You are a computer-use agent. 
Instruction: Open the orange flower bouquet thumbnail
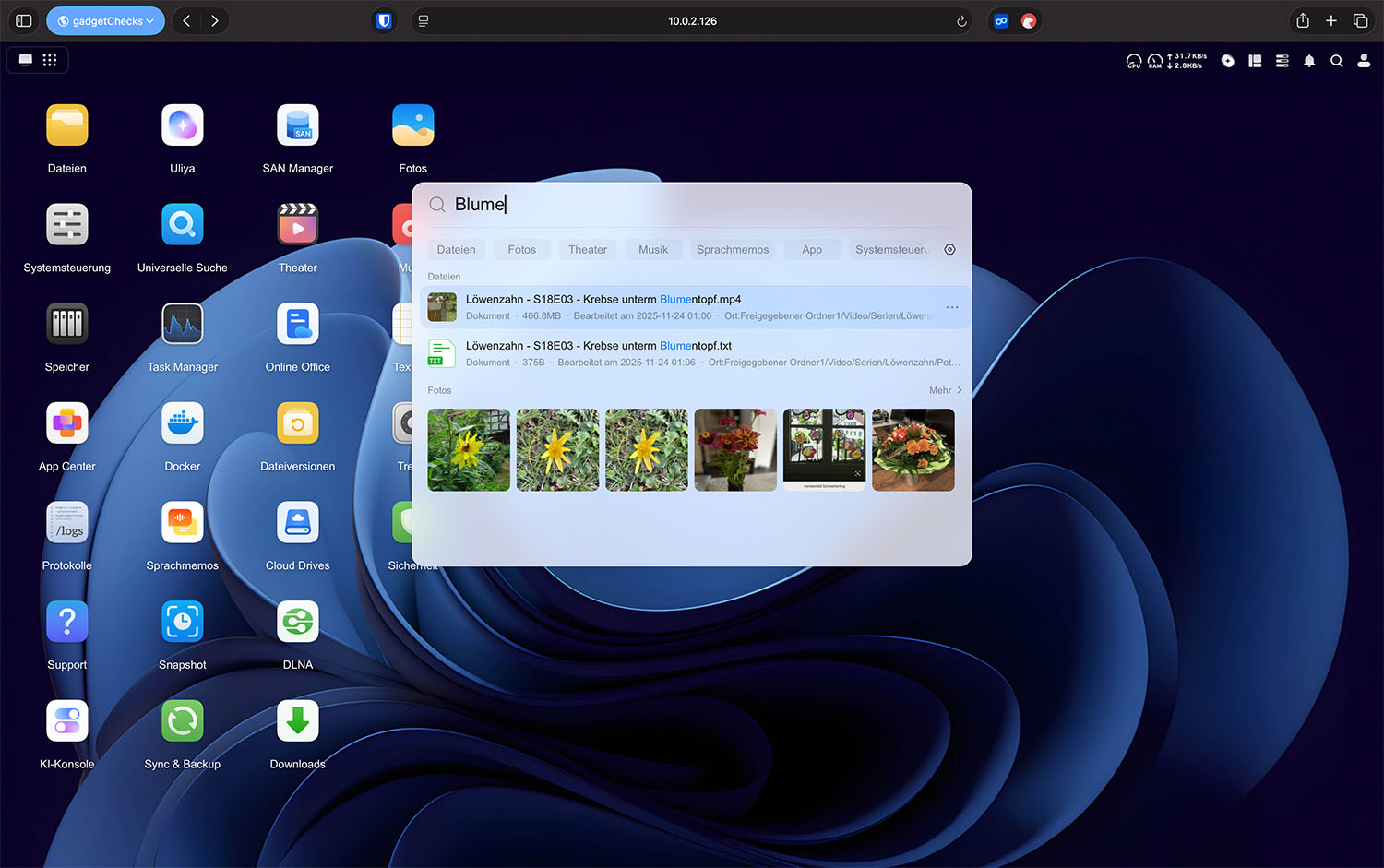tap(913, 450)
